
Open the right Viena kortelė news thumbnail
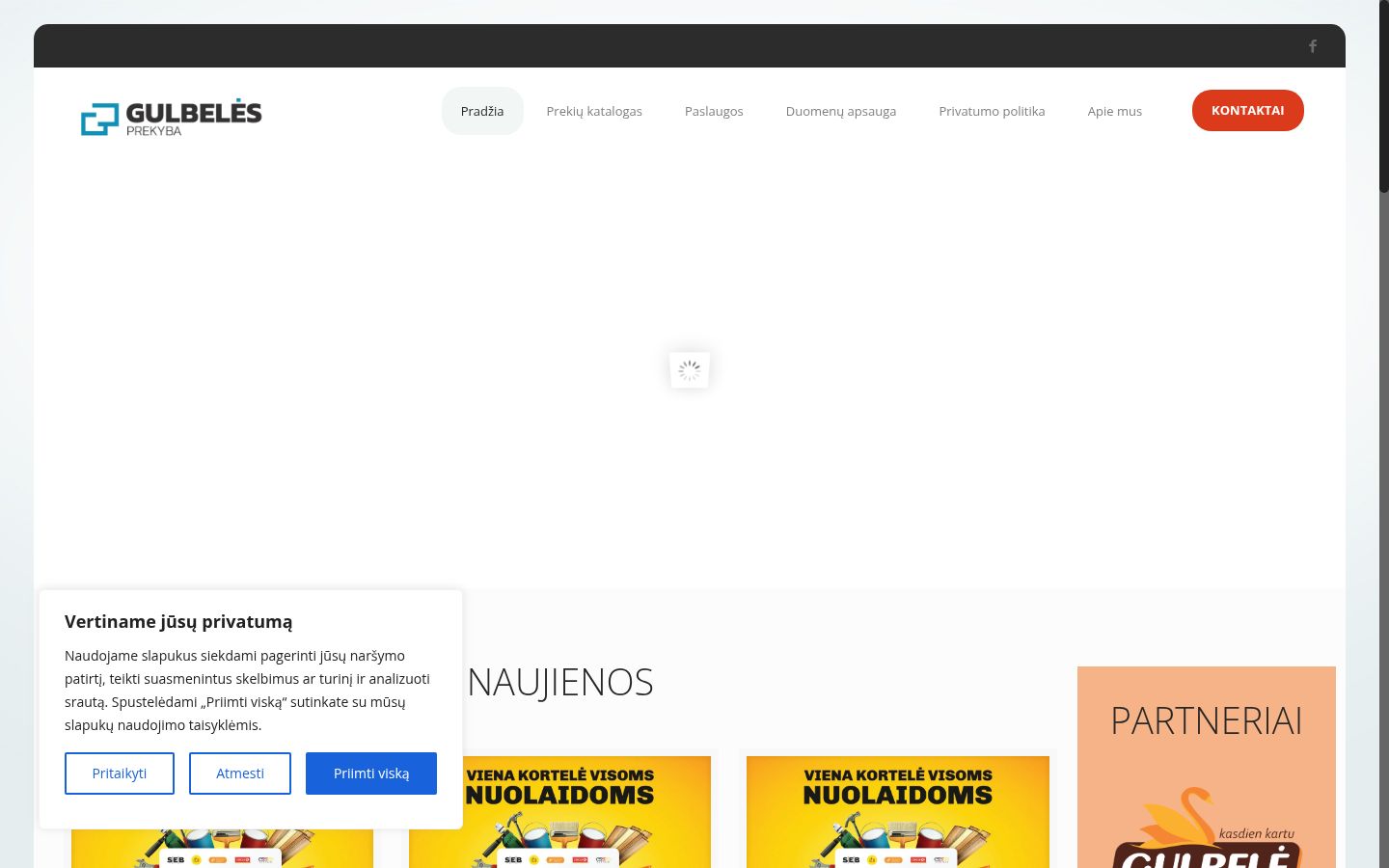(x=898, y=812)
